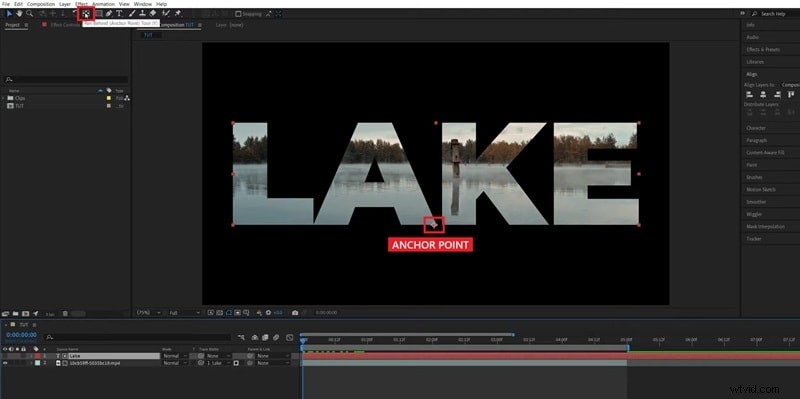Switch to the Effect Controls tab

click(x=64, y=24)
